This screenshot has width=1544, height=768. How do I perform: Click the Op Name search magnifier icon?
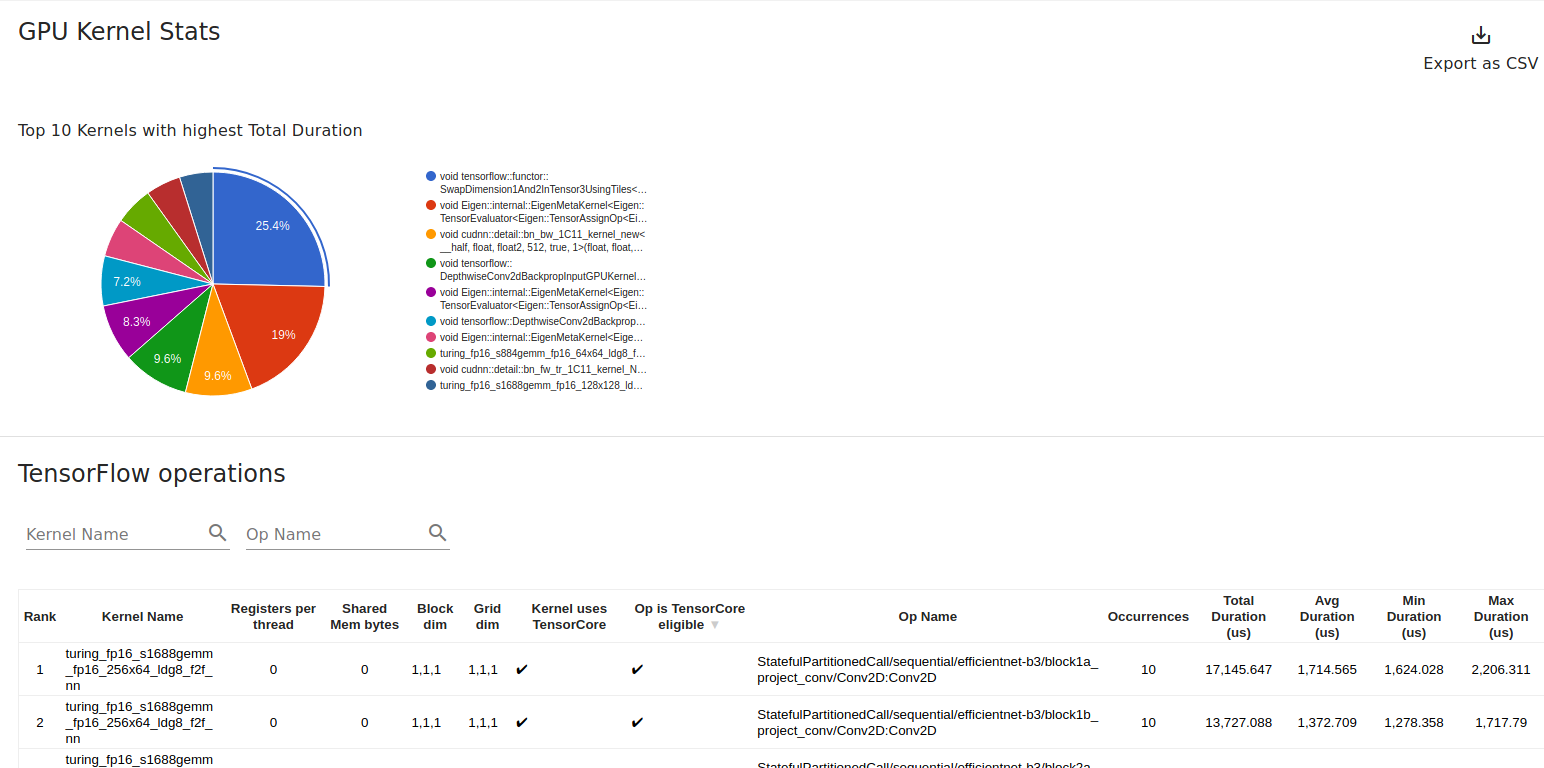click(437, 533)
